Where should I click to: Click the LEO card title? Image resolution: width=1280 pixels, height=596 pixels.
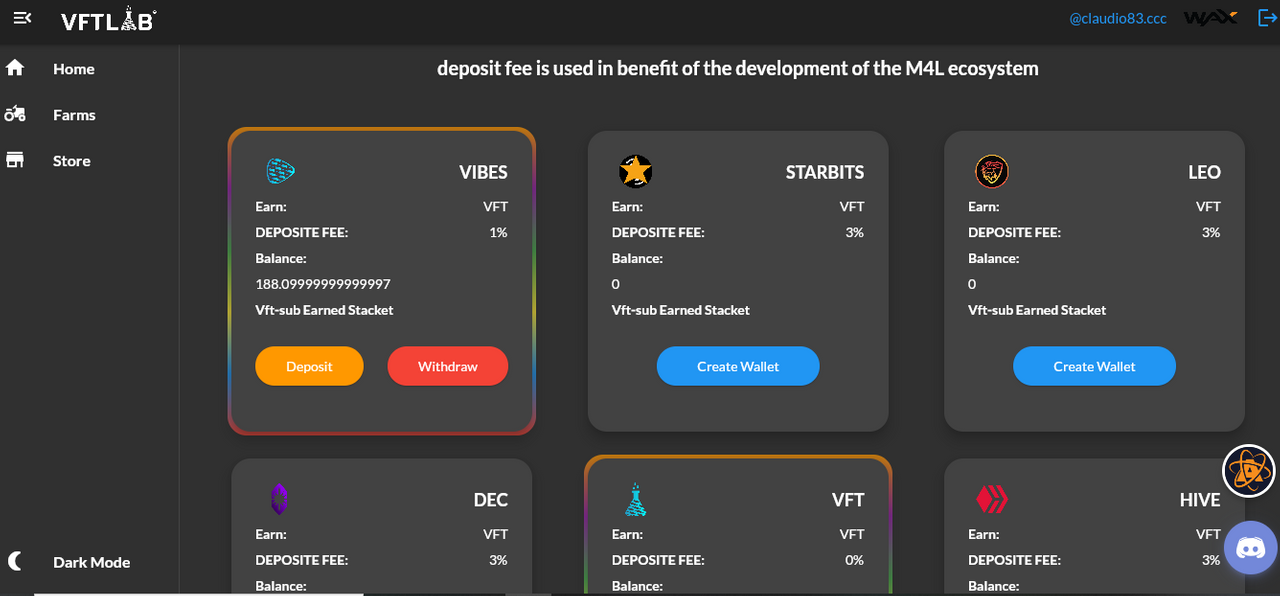tap(1204, 172)
